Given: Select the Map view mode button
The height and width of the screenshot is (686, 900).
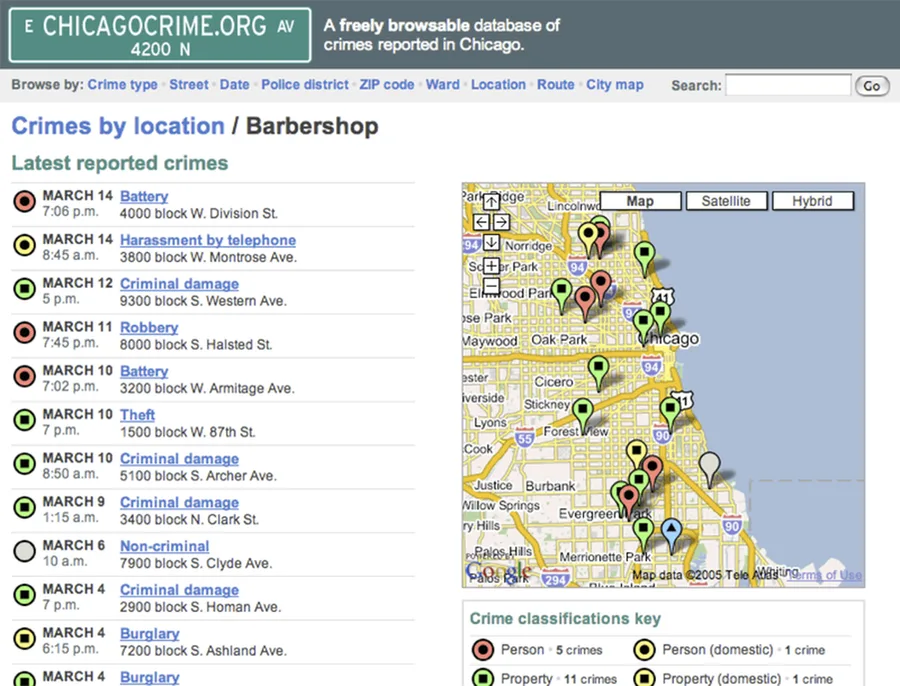Looking at the screenshot, I should click(x=640, y=201).
